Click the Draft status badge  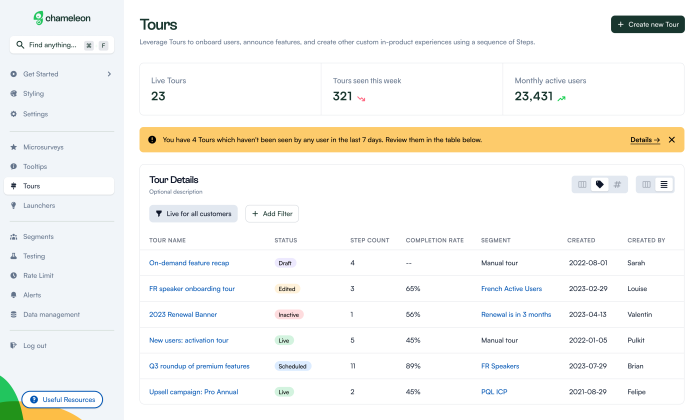(285, 263)
